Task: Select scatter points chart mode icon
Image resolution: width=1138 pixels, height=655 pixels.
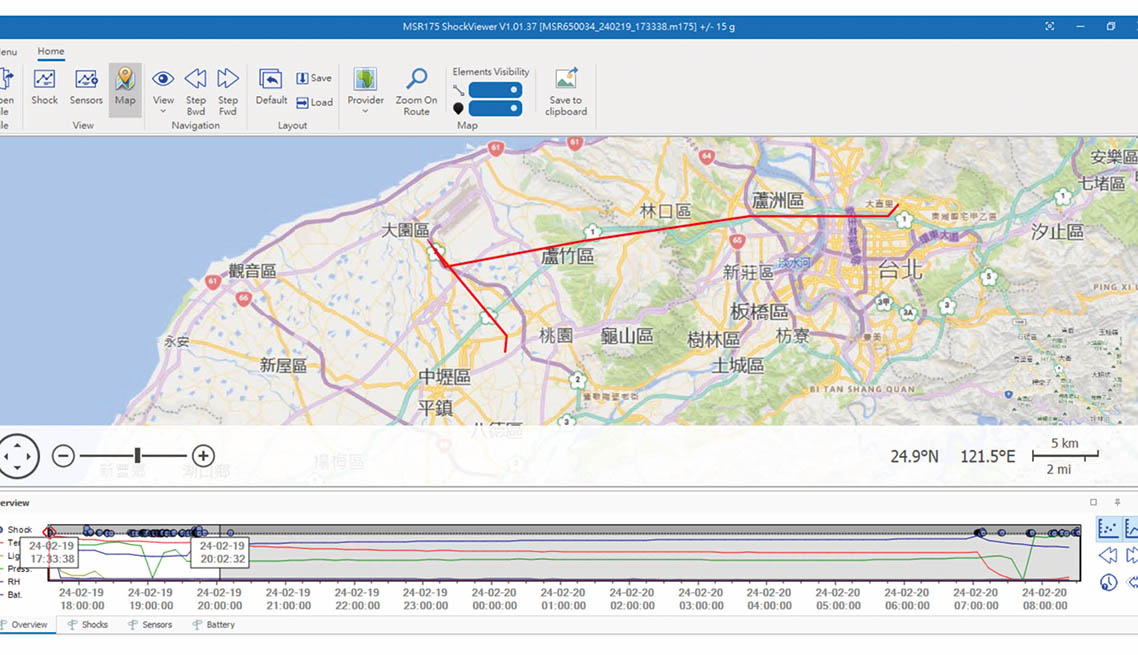Action: click(1108, 528)
